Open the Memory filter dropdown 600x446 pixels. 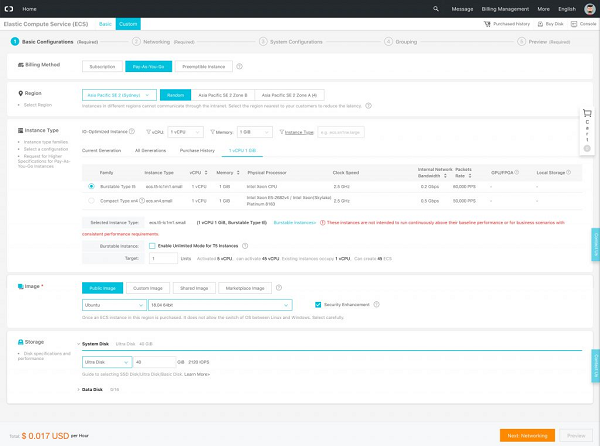tap(255, 132)
